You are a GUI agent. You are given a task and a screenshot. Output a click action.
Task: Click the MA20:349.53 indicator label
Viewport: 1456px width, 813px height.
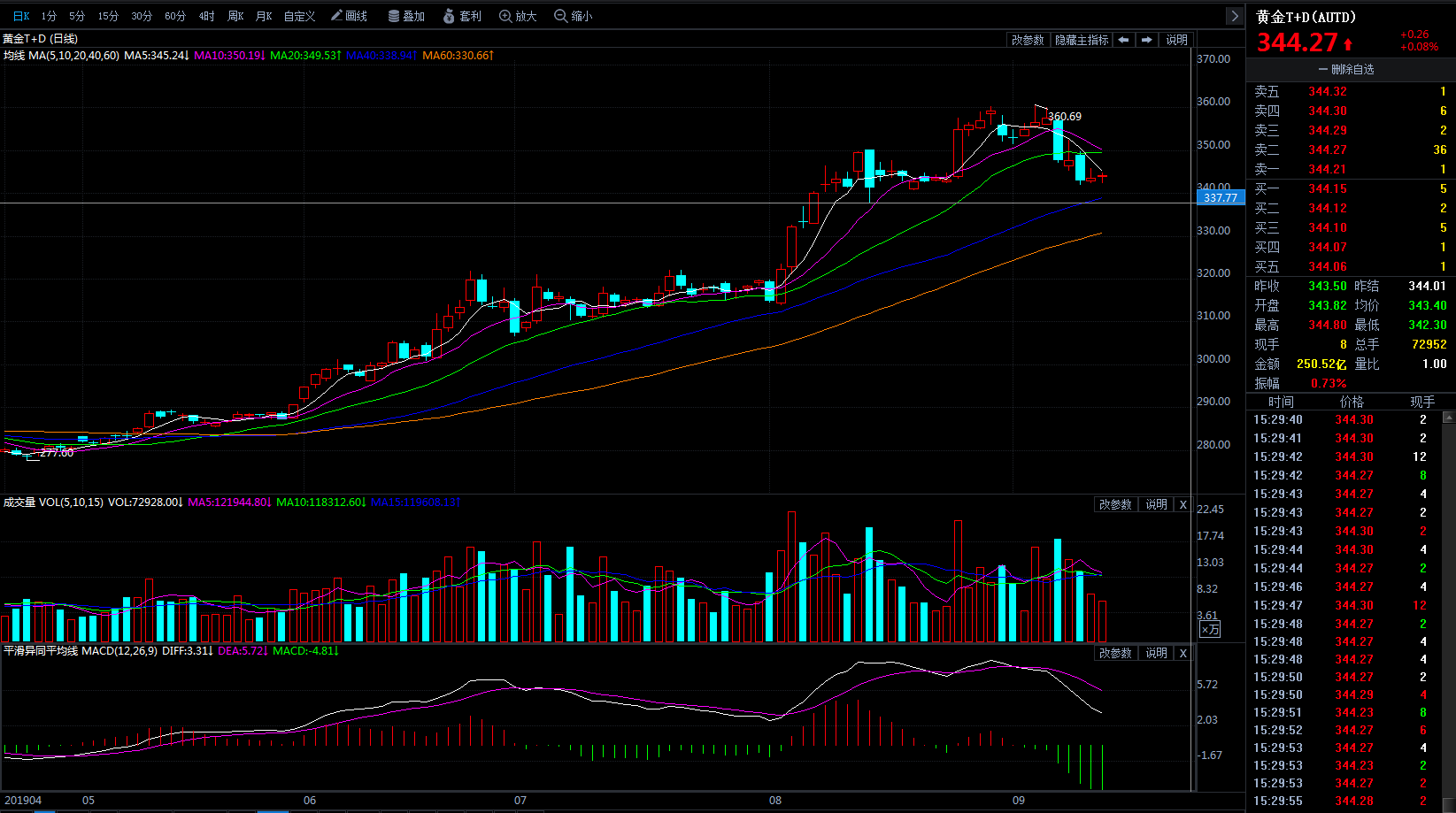coord(305,55)
